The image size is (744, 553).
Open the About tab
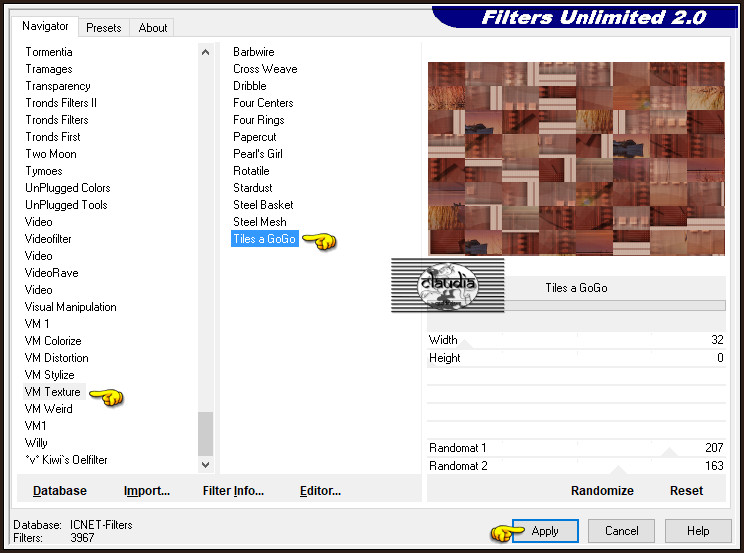[x=152, y=28]
